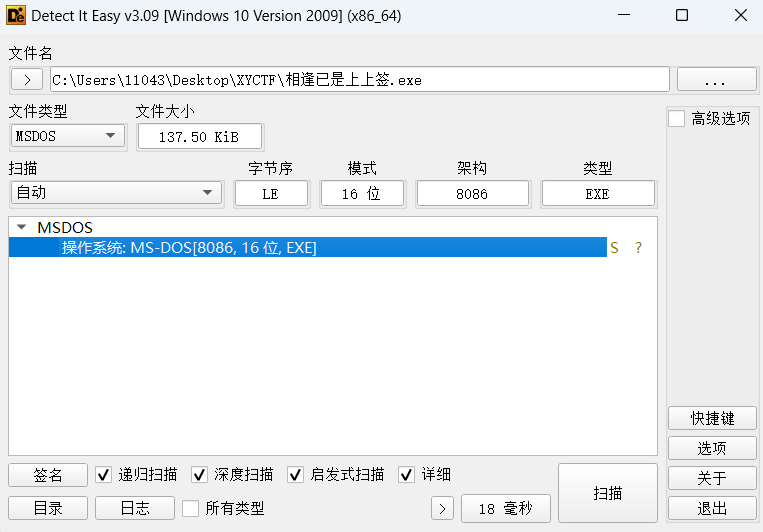
Task: Open the 文件类型 MSDOS dropdown
Action: tap(68, 136)
